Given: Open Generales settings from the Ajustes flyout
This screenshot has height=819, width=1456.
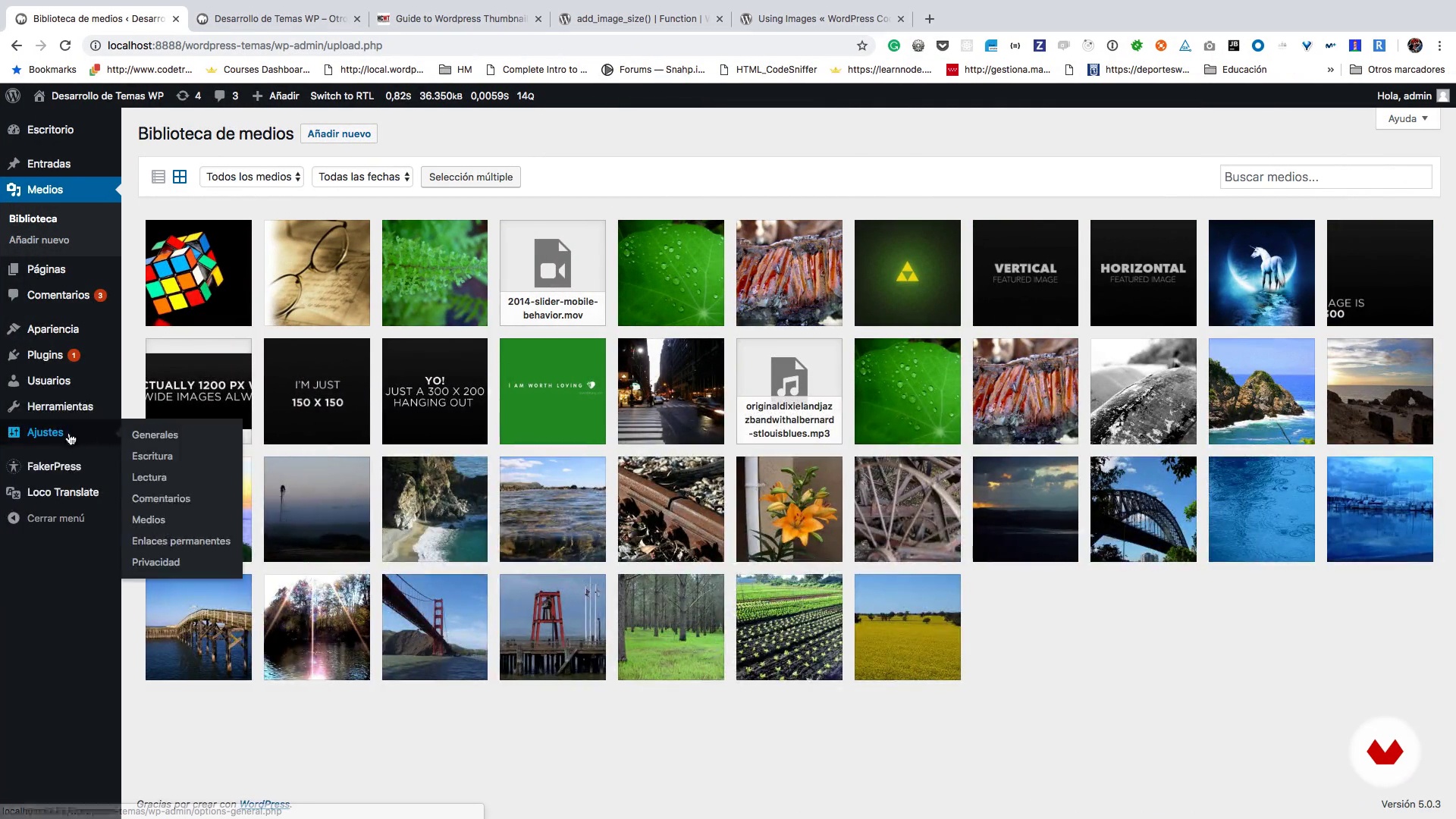Looking at the screenshot, I should point(155,435).
